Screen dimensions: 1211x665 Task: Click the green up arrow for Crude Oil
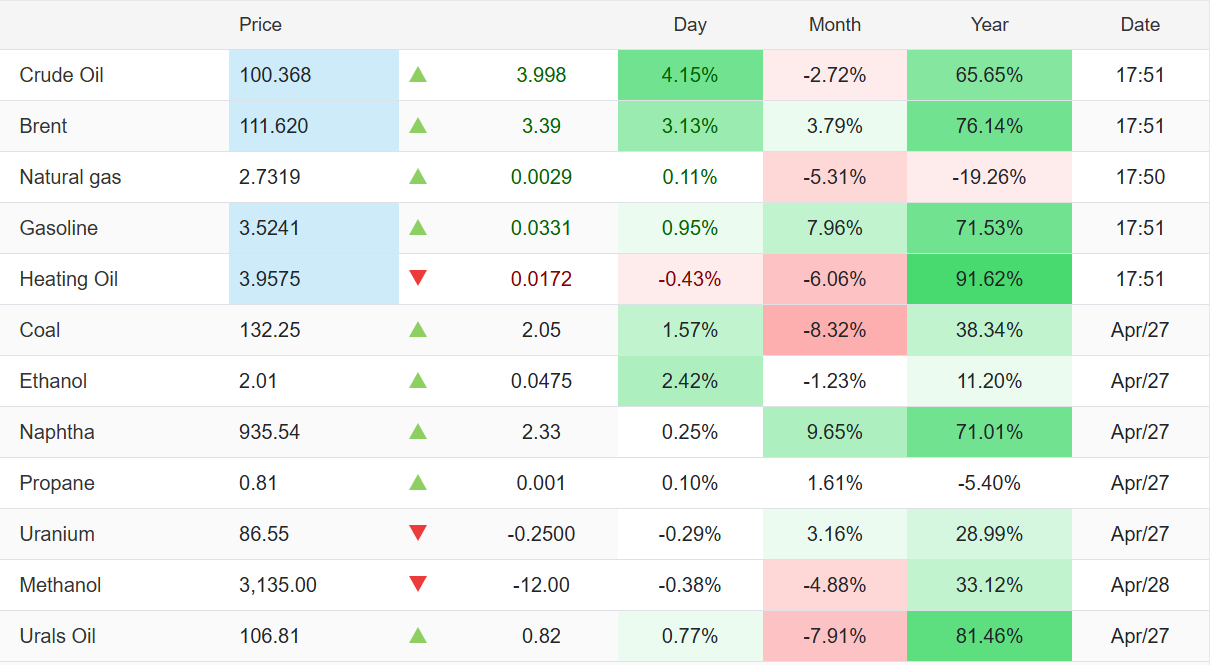tap(418, 75)
